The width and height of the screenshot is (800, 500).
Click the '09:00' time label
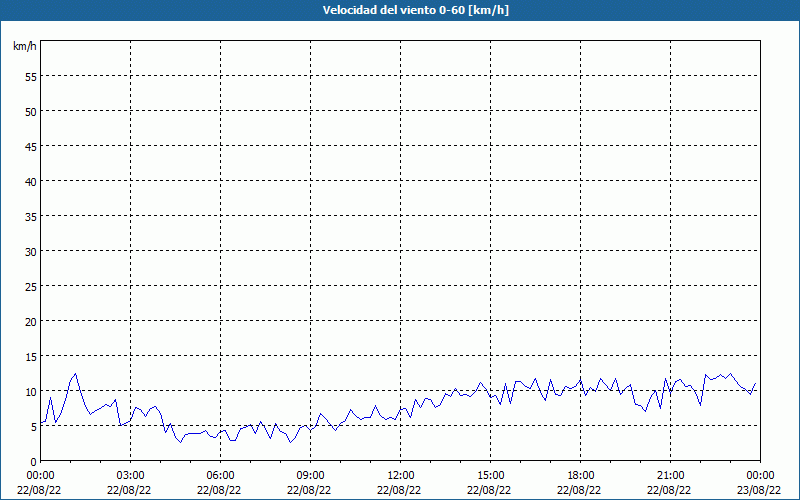(x=310, y=476)
